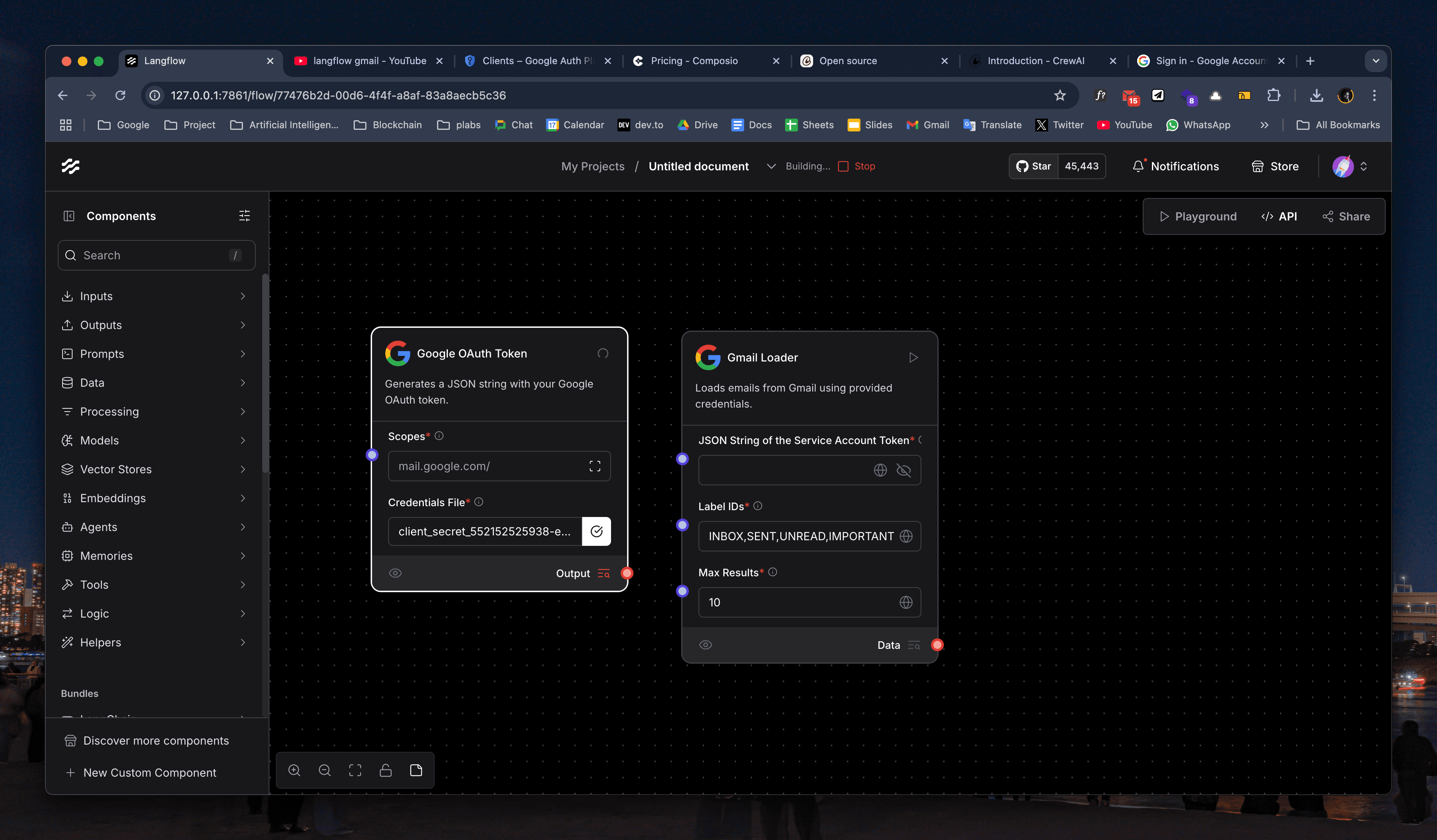1437x840 pixels.
Task: Expand the Inputs category
Action: 154,296
